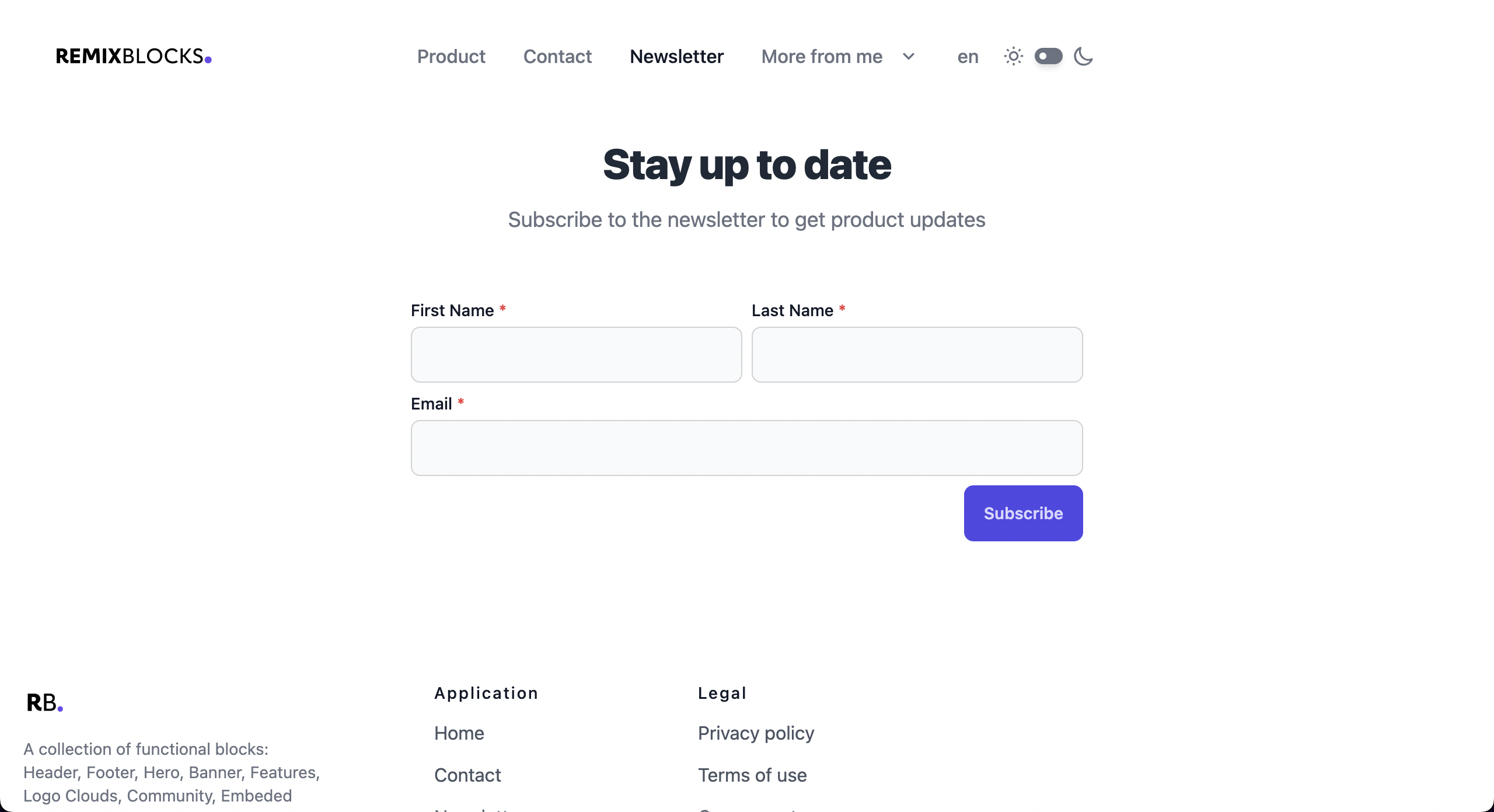Click the RB dot logo in footer
Viewport: 1494px width, 812px height.
click(x=45, y=702)
